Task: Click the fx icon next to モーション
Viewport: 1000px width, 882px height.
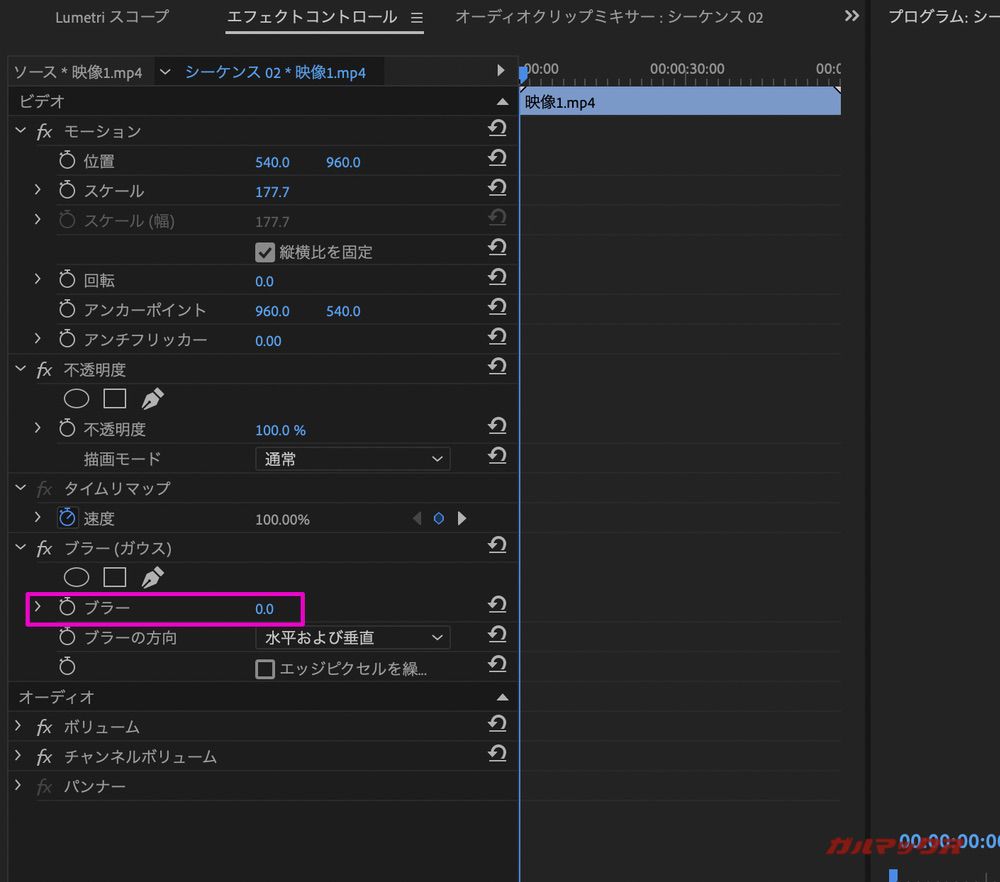Action: [x=43, y=131]
